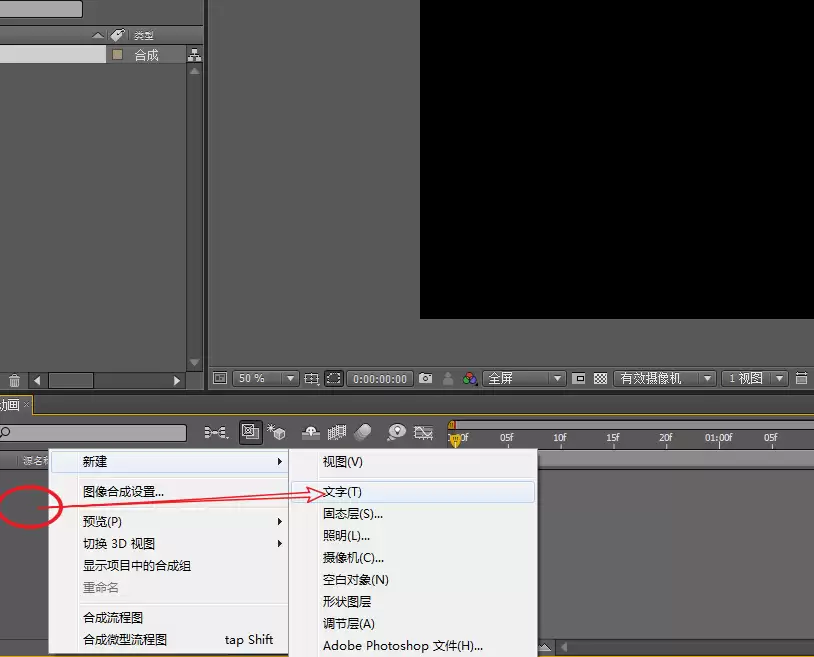This screenshot has width=814, height=657.
Task: Click the show channel RGB color icon
Action: click(470, 378)
